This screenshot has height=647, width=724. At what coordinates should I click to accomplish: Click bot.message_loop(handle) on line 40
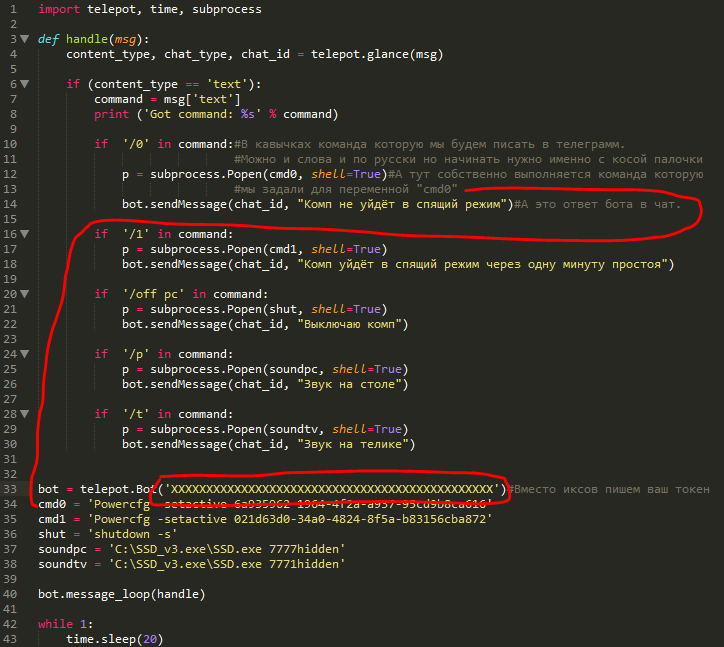(x=122, y=594)
